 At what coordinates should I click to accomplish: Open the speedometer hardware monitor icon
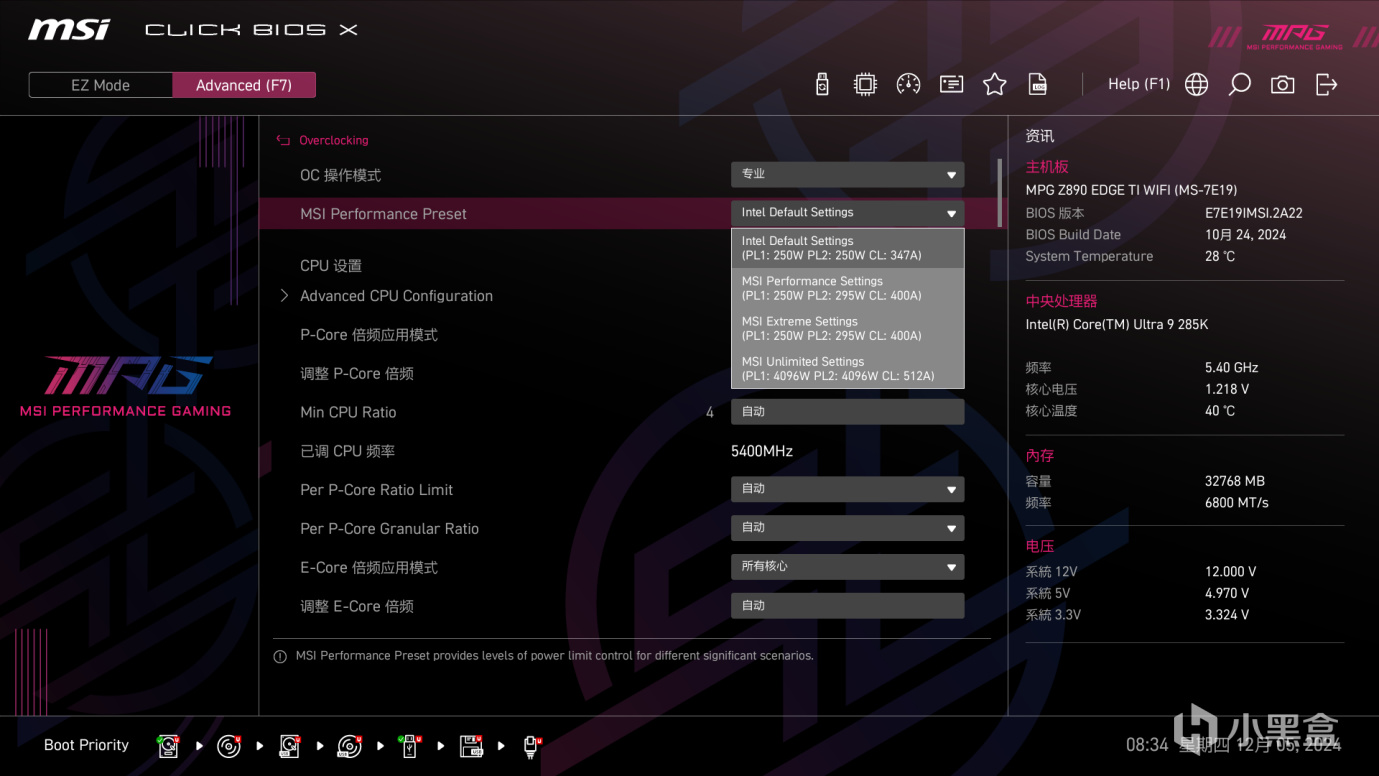pos(908,85)
